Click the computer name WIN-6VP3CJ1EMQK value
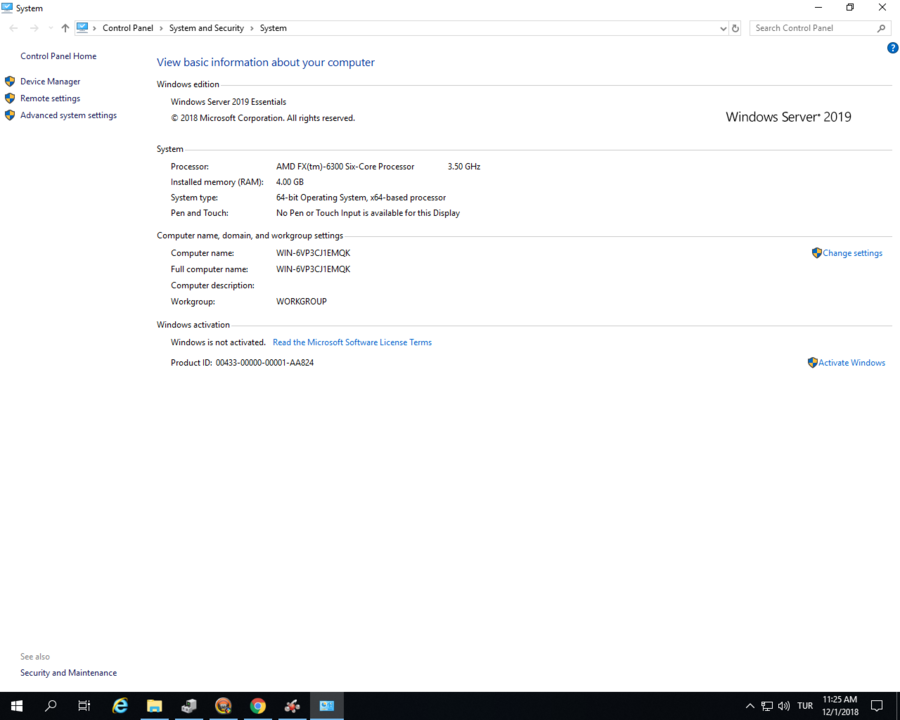Screen dimensions: 900x720 click(x=313, y=253)
